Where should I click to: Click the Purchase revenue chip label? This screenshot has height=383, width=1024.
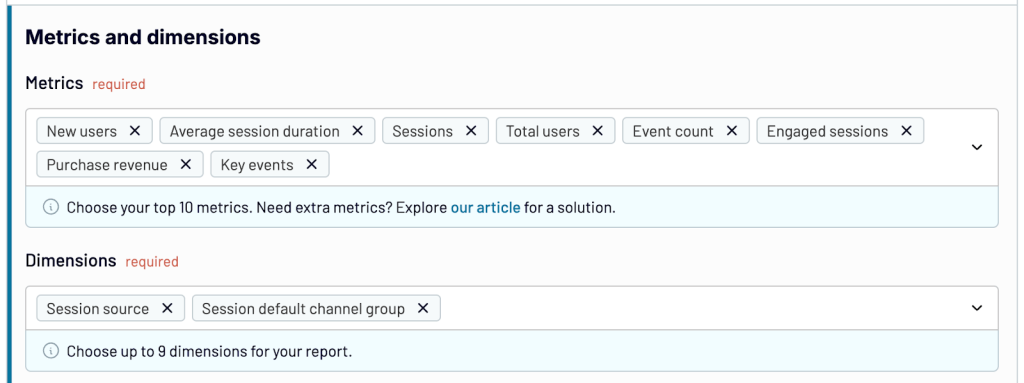[107, 165]
